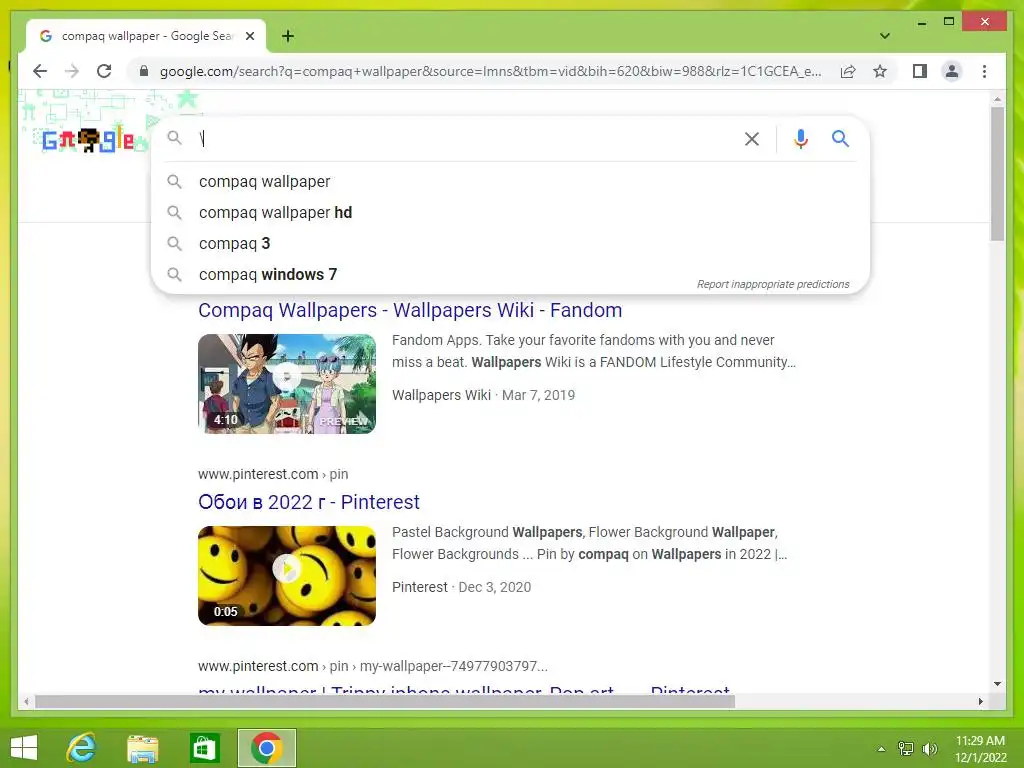Image resolution: width=1024 pixels, height=768 pixels.
Task: Close the compaq wallpaper tab
Action: click(249, 36)
